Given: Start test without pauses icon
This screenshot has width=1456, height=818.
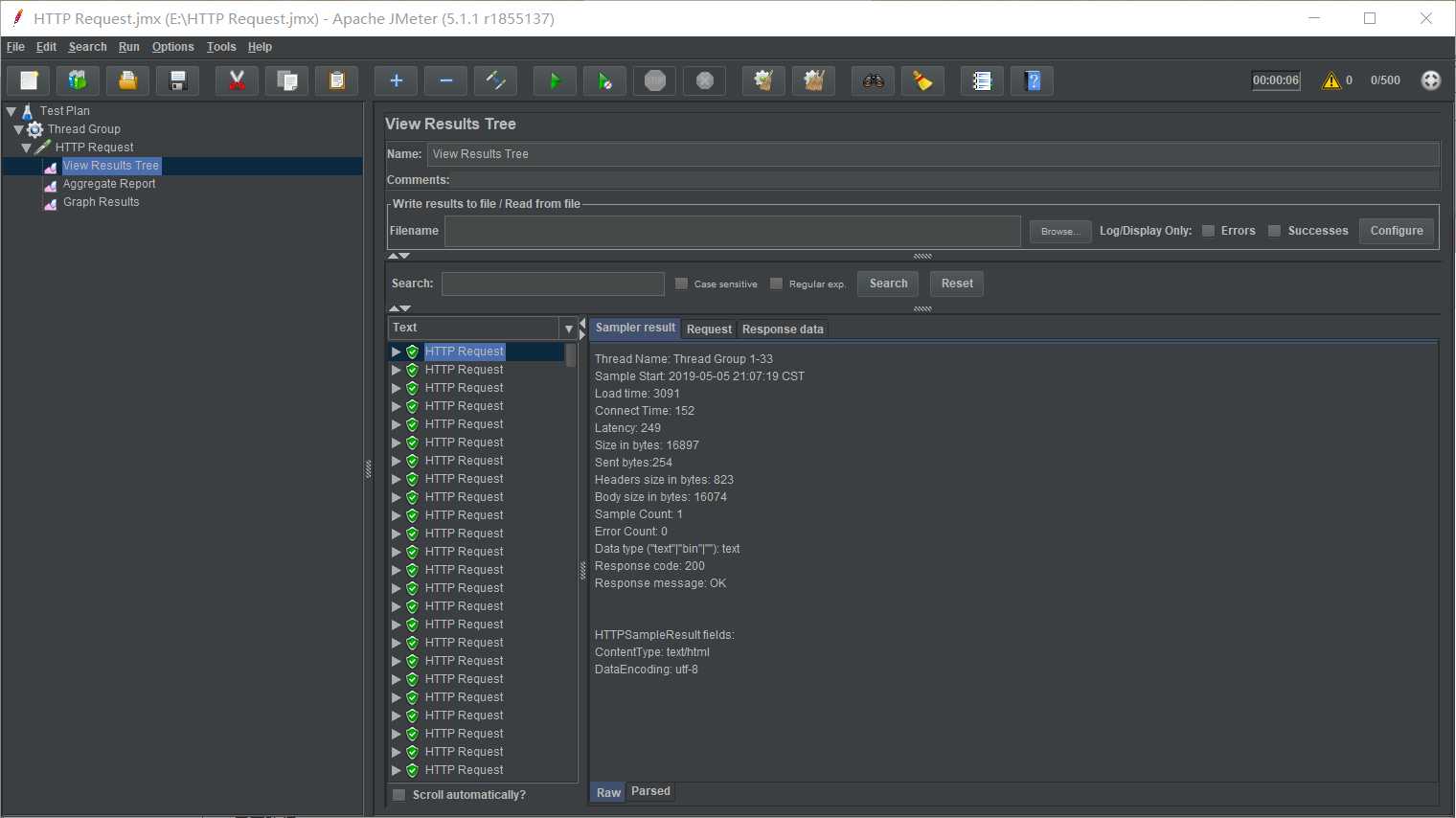Looking at the screenshot, I should [x=605, y=80].
